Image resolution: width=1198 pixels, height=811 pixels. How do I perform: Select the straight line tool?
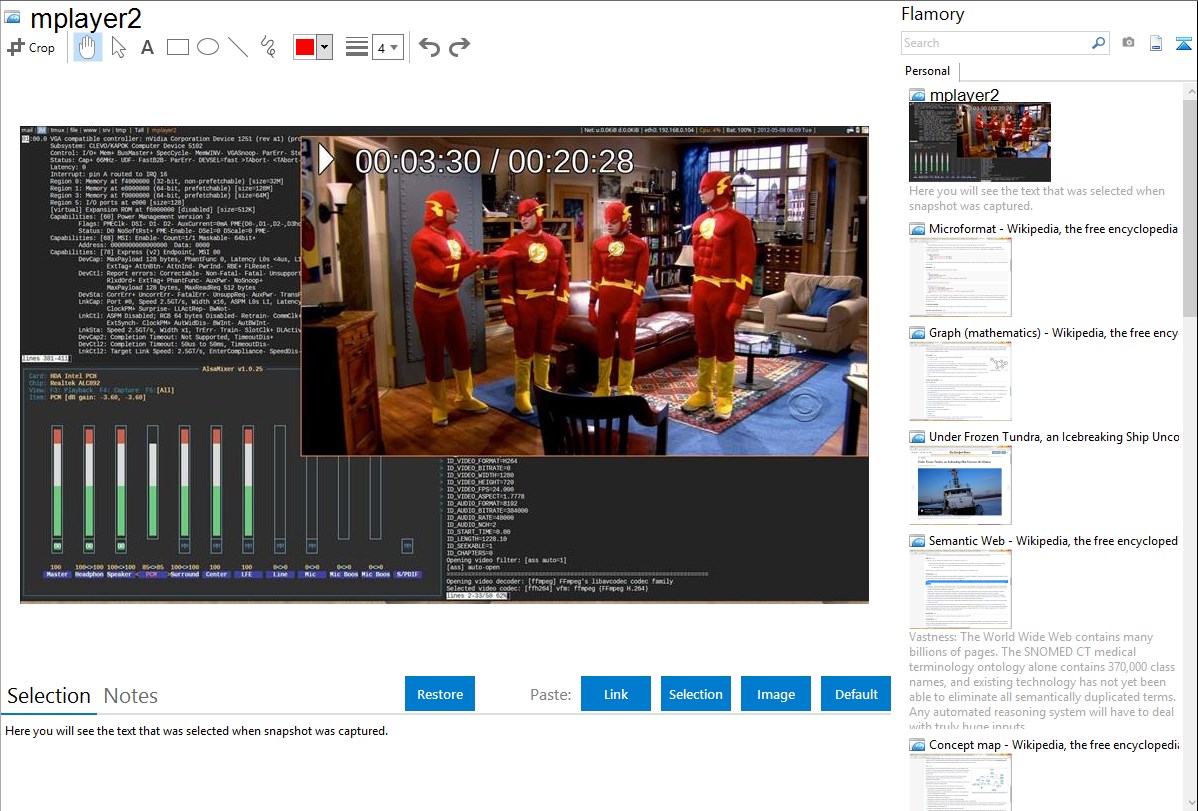(x=238, y=47)
